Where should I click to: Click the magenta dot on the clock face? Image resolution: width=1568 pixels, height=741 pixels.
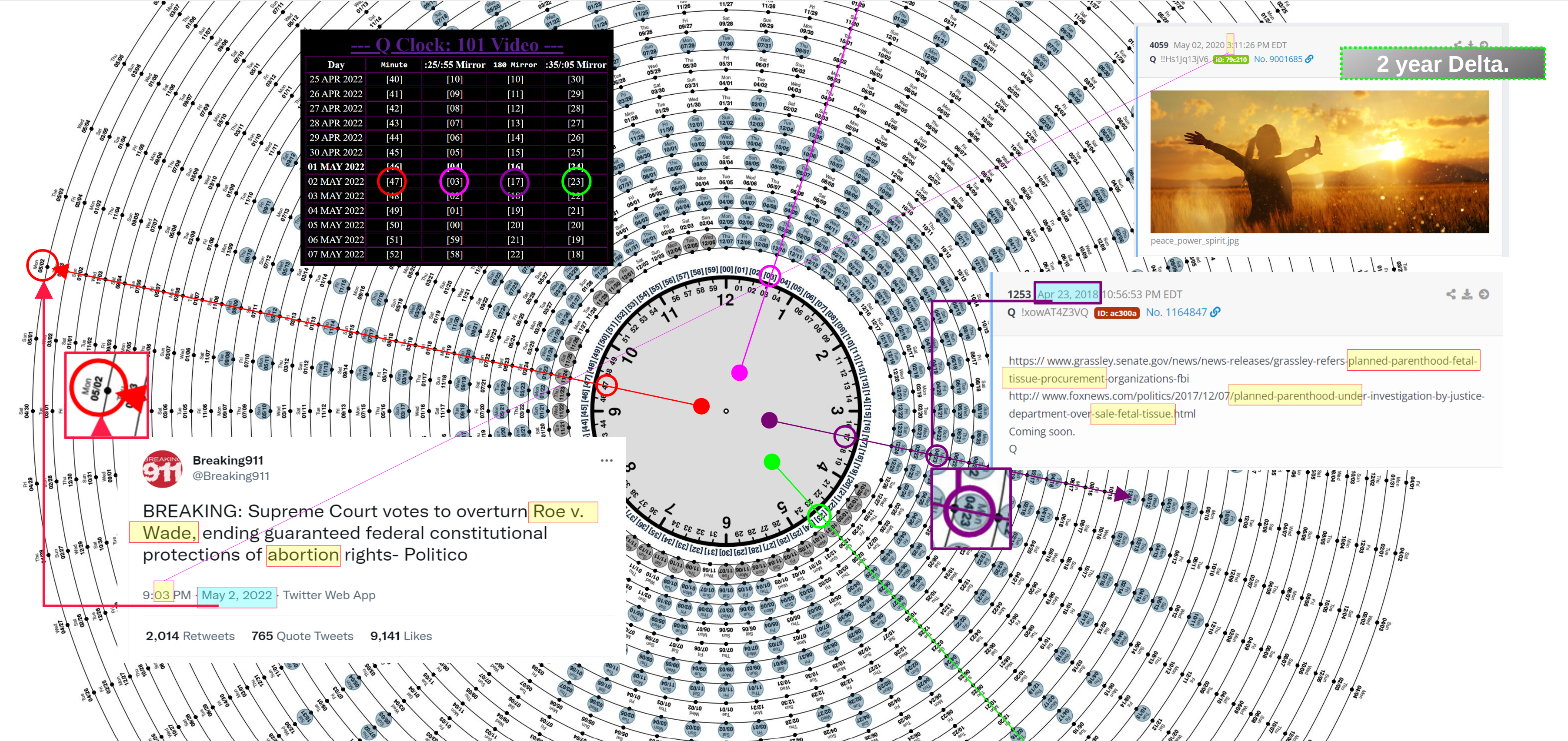coord(740,373)
